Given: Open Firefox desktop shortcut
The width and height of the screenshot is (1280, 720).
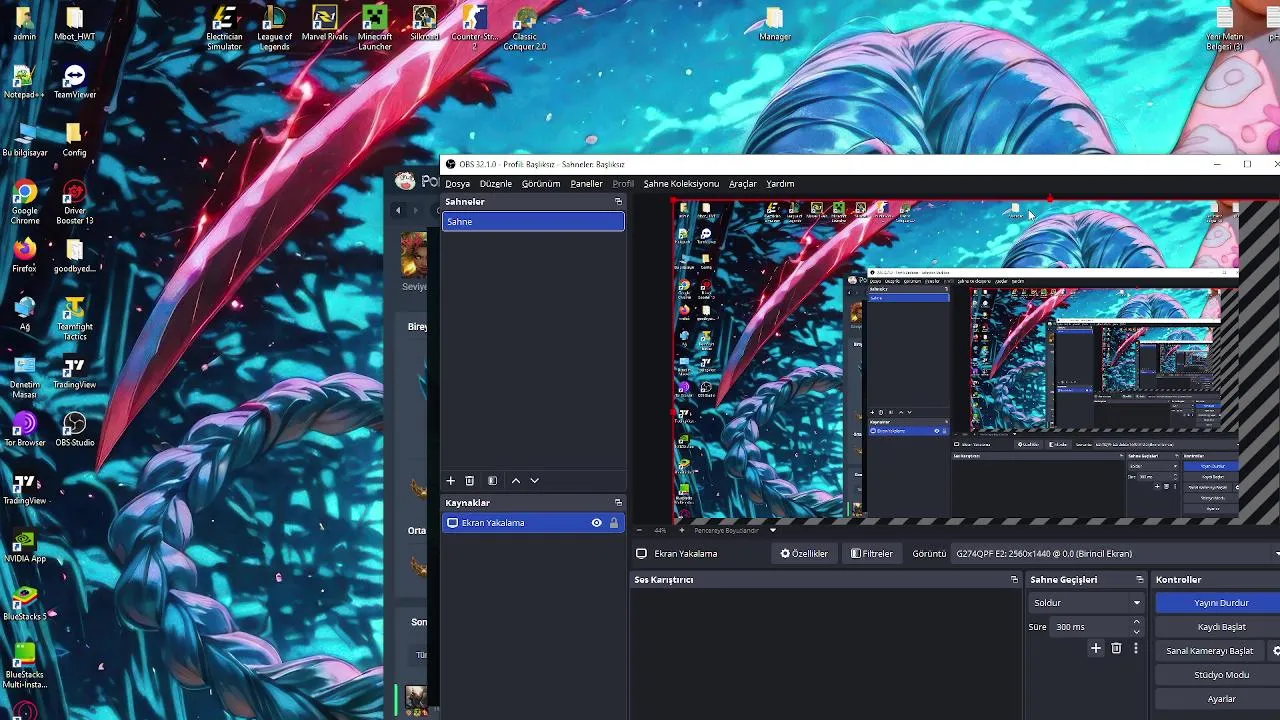Looking at the screenshot, I should pos(24,256).
